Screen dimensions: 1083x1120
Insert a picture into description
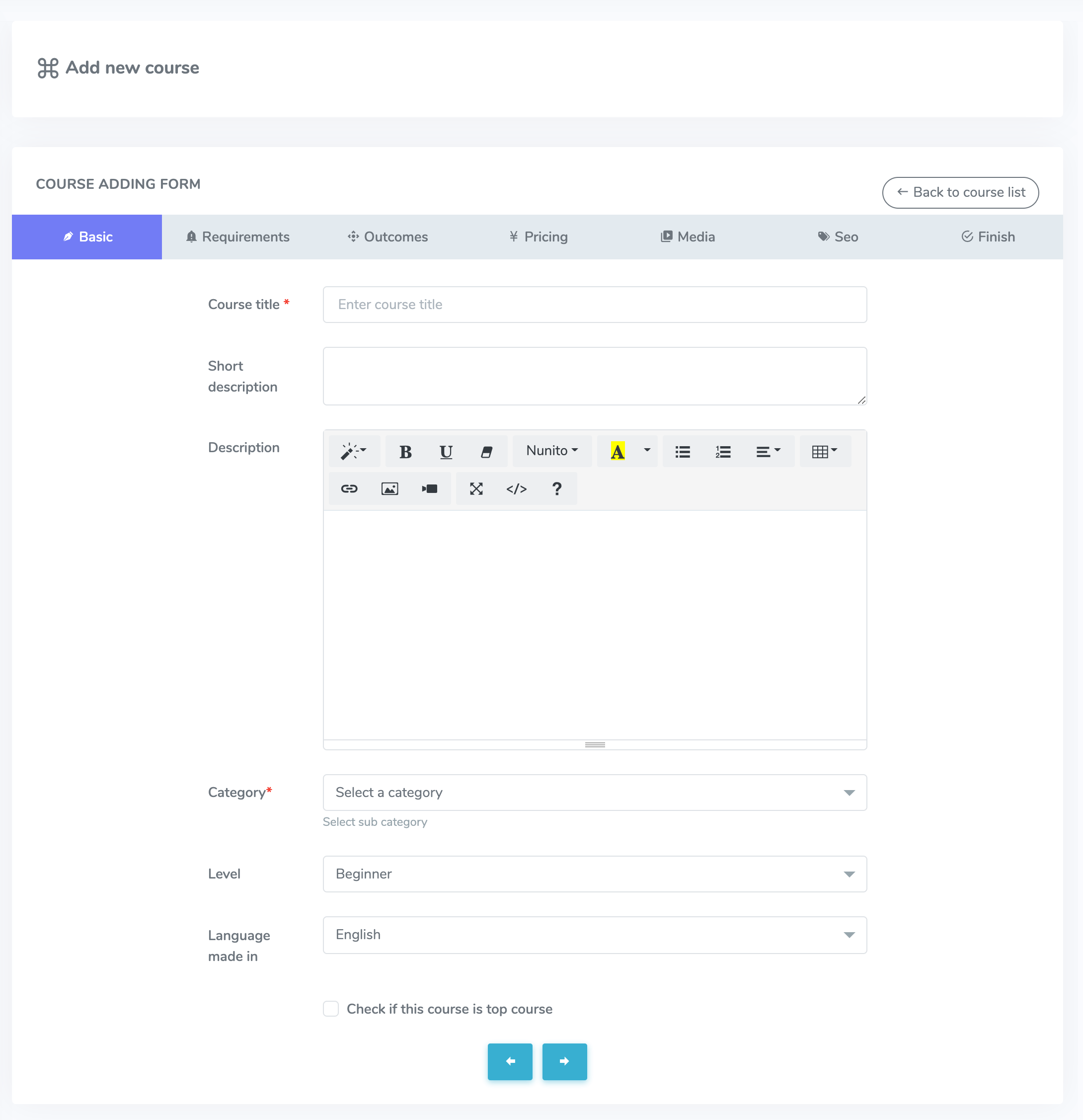coord(389,488)
